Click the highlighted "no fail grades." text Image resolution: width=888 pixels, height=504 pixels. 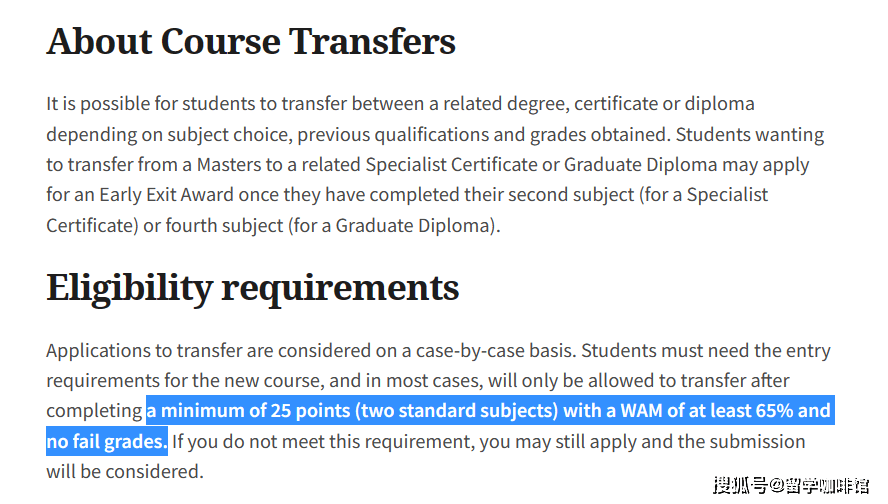(x=107, y=441)
